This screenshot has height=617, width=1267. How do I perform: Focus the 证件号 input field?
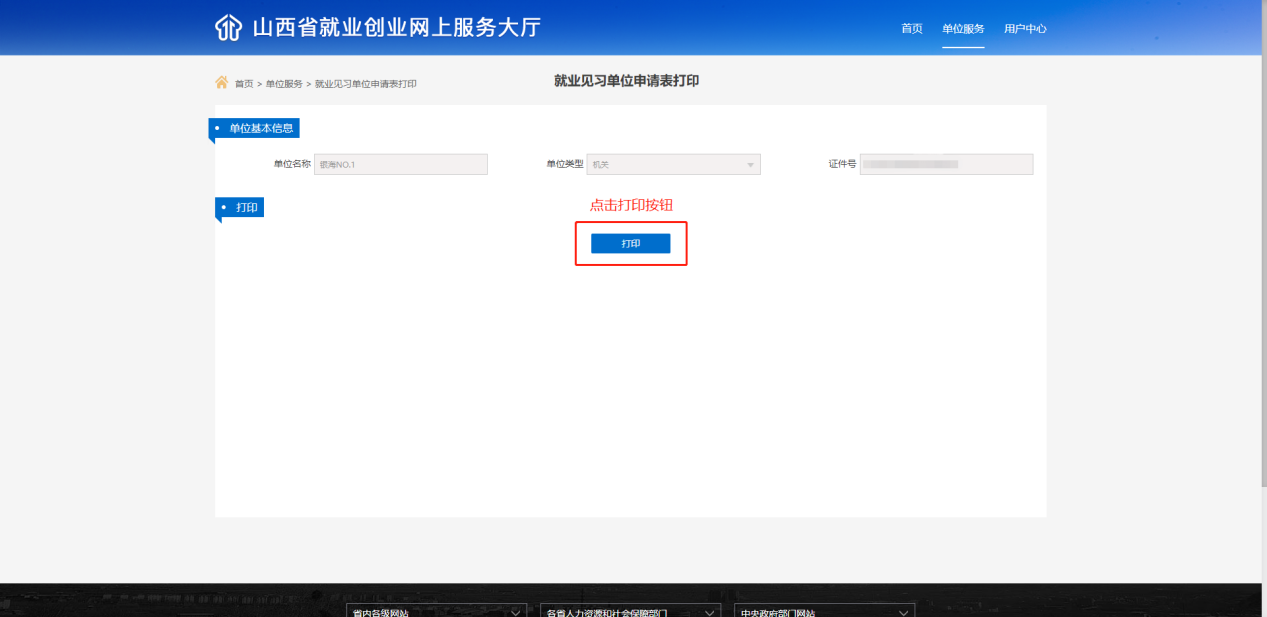click(946, 164)
